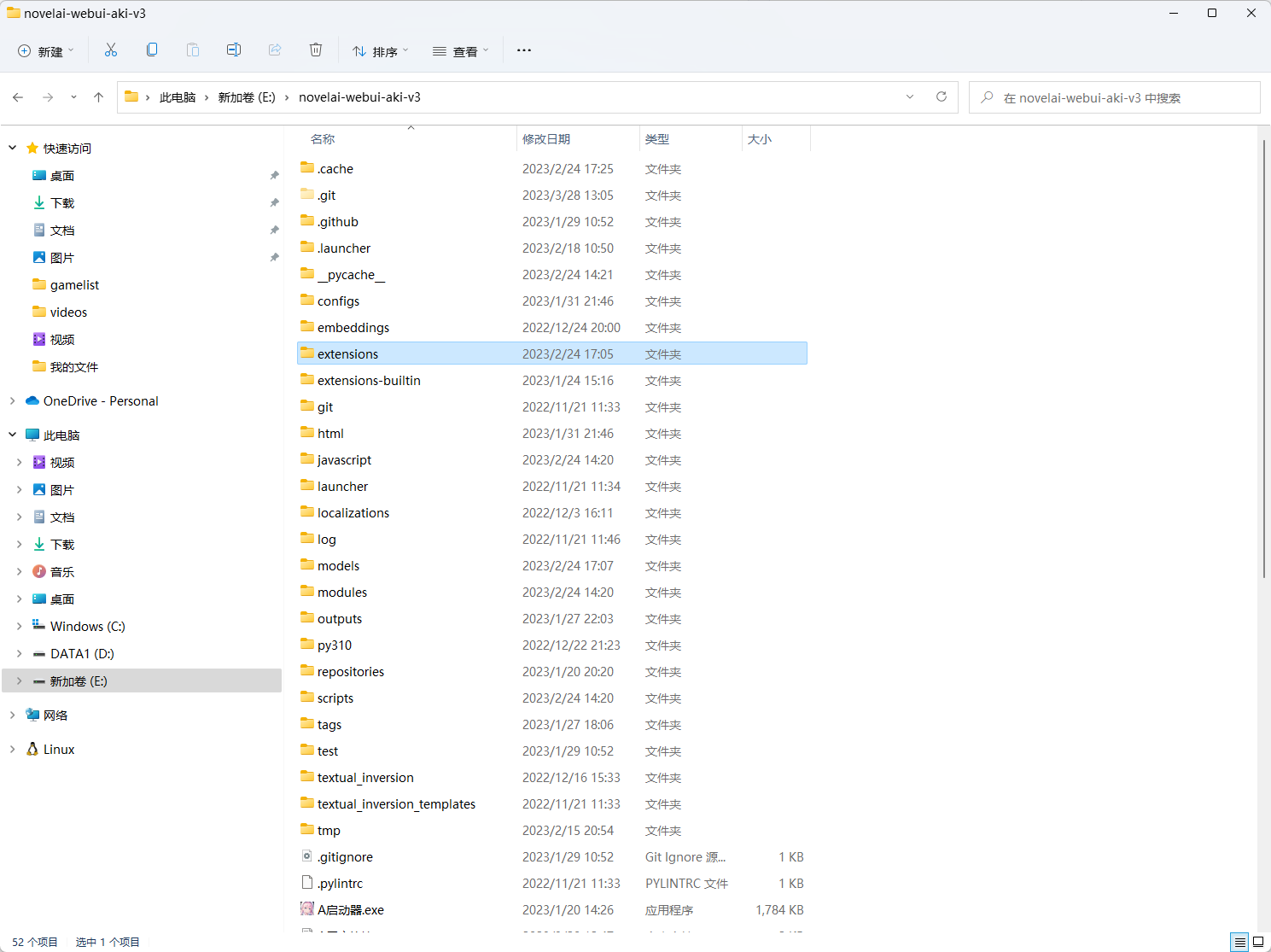The image size is (1271, 952).
Task: Expand the OneDrive - Personal node
Action: coord(13,400)
